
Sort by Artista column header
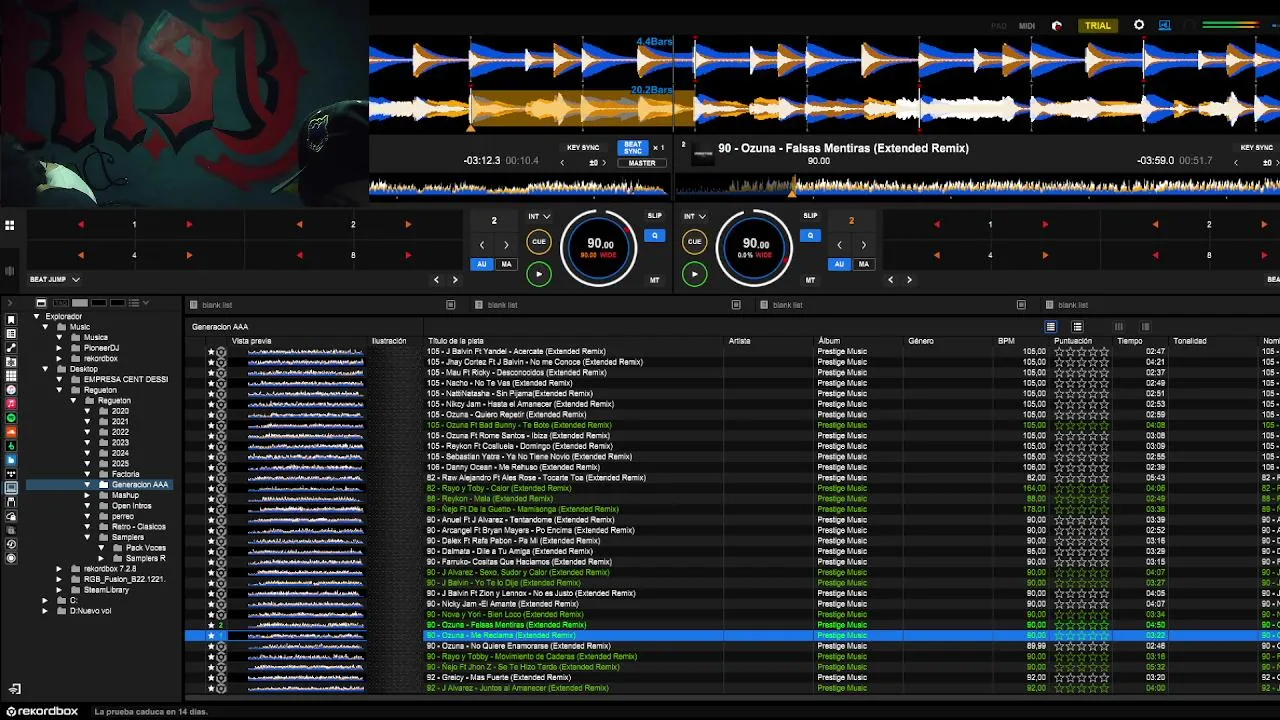[x=740, y=341]
